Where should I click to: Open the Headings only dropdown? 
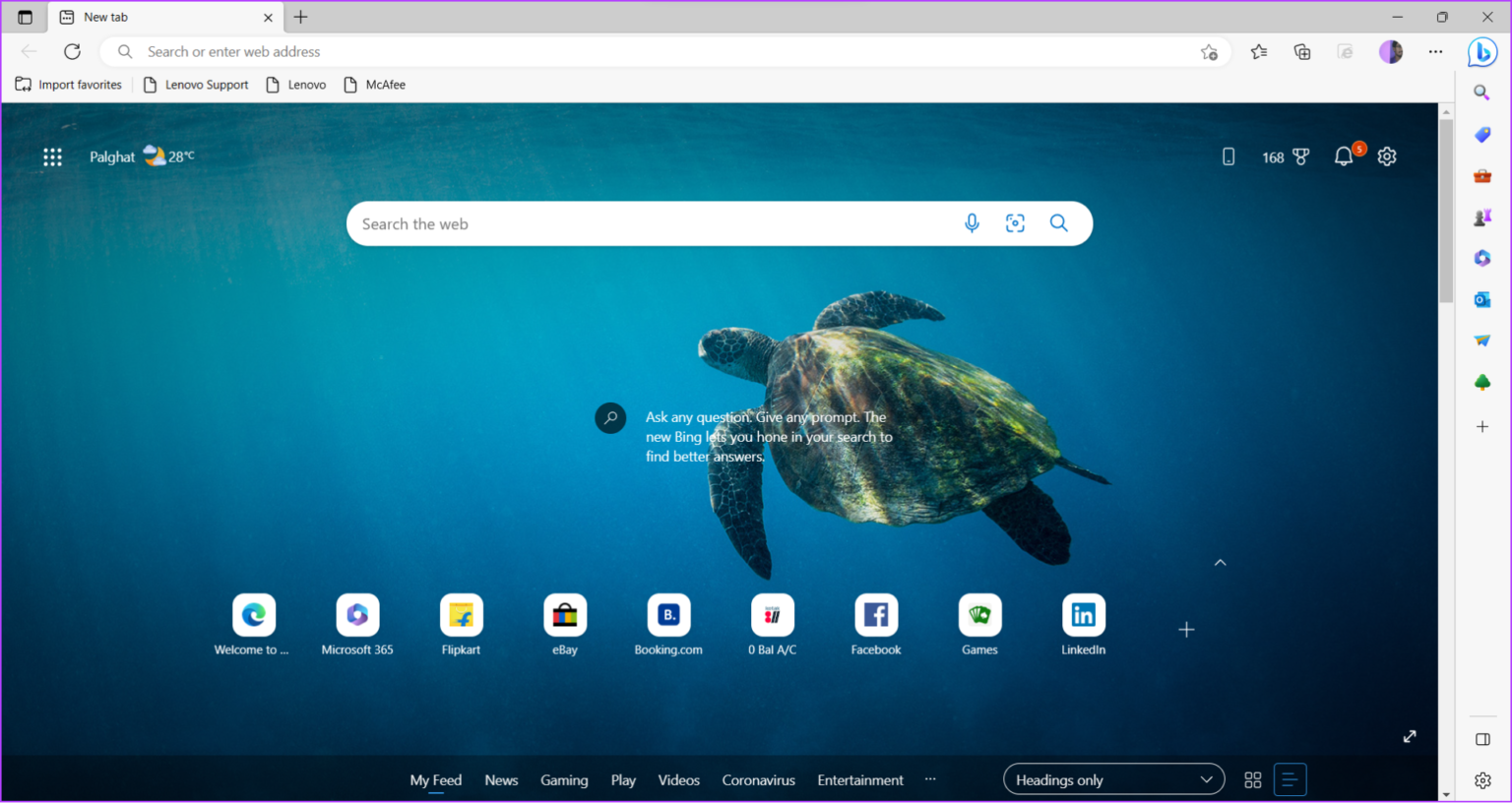click(x=1113, y=778)
